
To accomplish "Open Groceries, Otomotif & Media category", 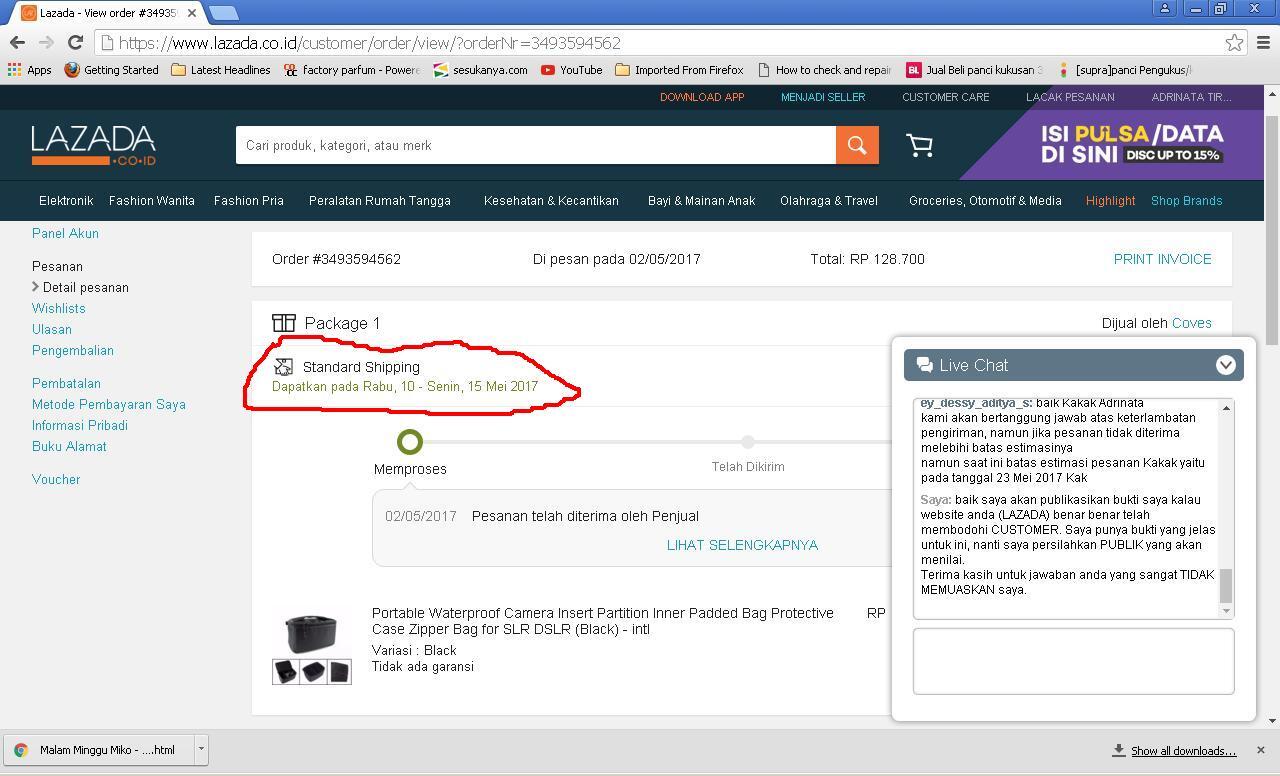I will tap(985, 201).
